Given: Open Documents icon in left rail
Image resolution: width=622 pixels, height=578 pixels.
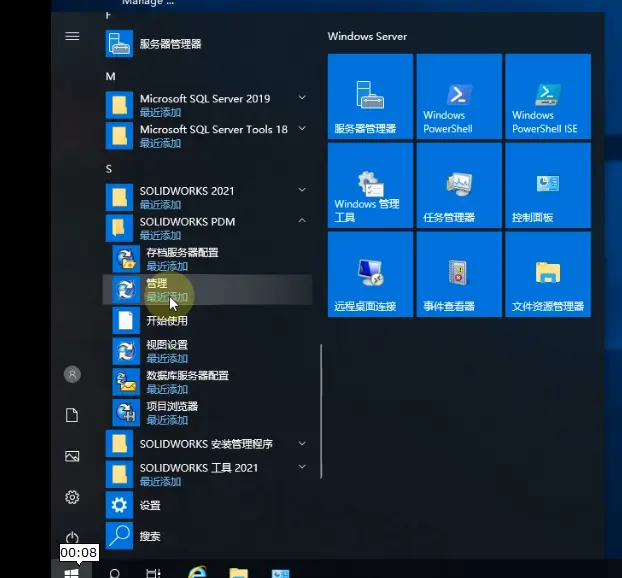Looking at the screenshot, I should click(72, 415).
